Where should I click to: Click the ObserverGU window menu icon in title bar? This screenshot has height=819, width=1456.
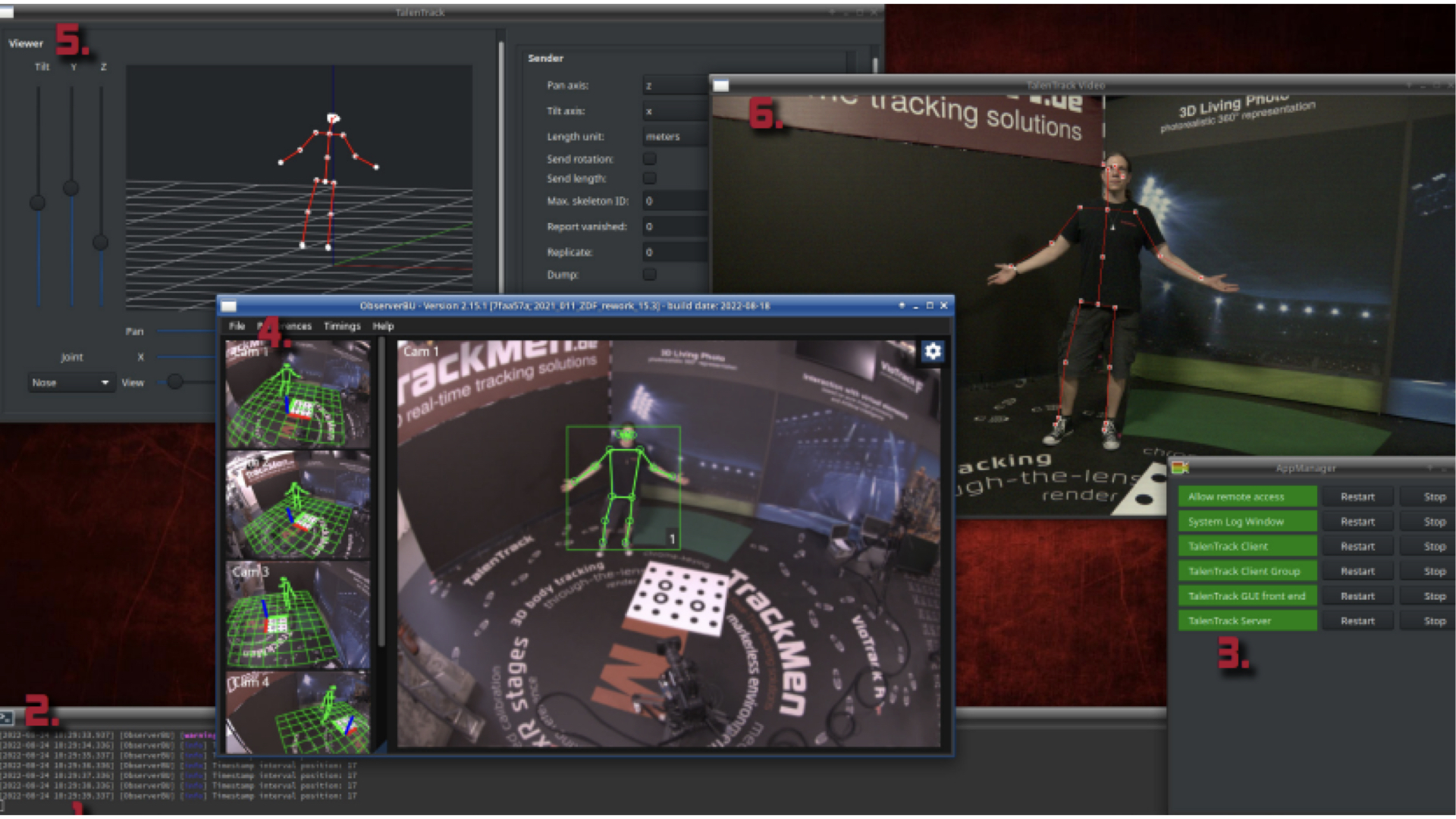pos(229,306)
